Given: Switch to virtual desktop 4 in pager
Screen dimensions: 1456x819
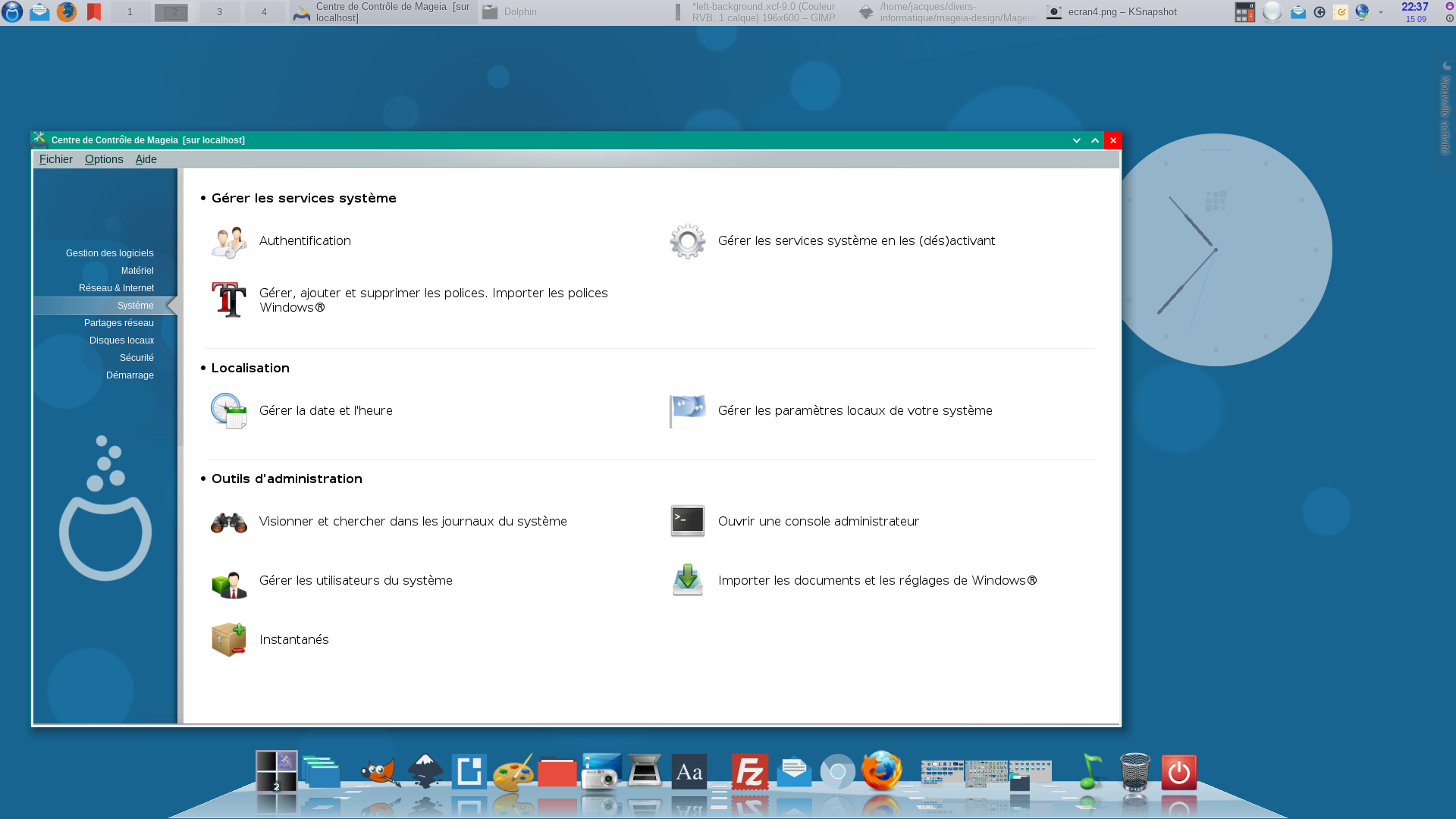Looking at the screenshot, I should (264, 12).
